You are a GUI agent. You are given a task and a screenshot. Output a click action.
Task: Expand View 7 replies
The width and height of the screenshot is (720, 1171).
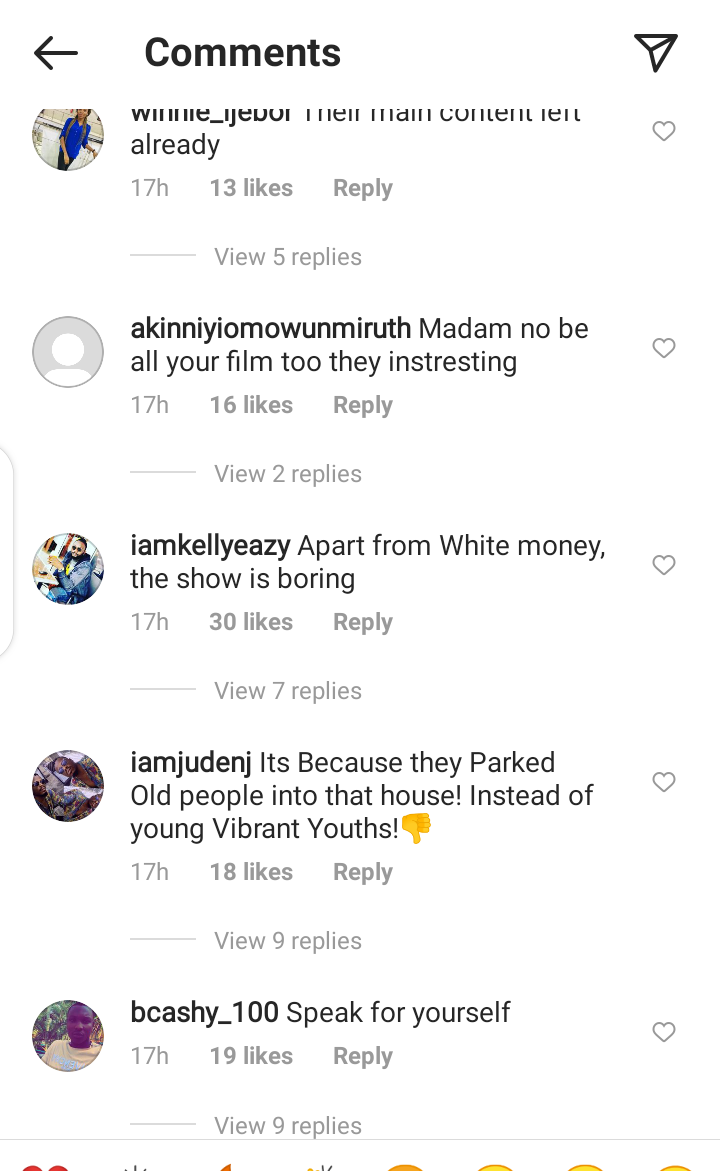click(x=288, y=691)
